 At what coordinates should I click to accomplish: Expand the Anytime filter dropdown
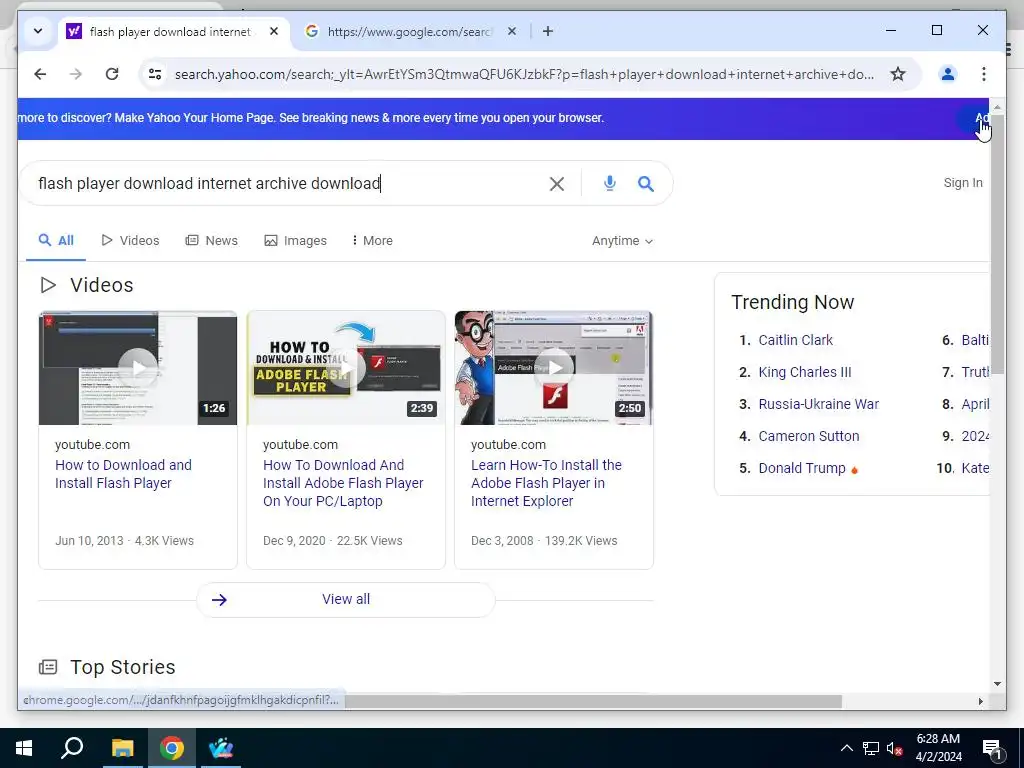click(622, 241)
